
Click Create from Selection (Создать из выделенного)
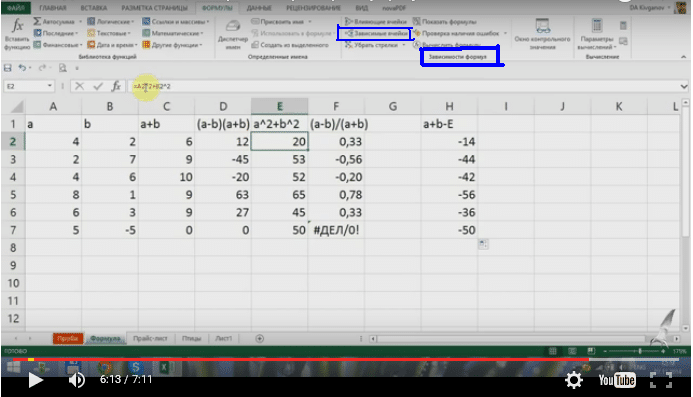[290, 45]
